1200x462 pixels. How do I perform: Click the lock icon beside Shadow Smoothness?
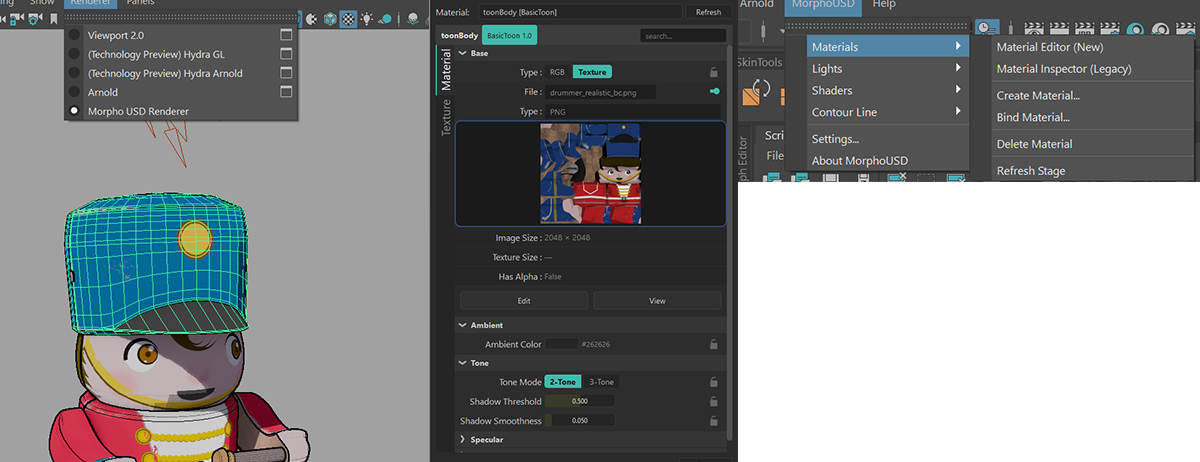[713, 421]
